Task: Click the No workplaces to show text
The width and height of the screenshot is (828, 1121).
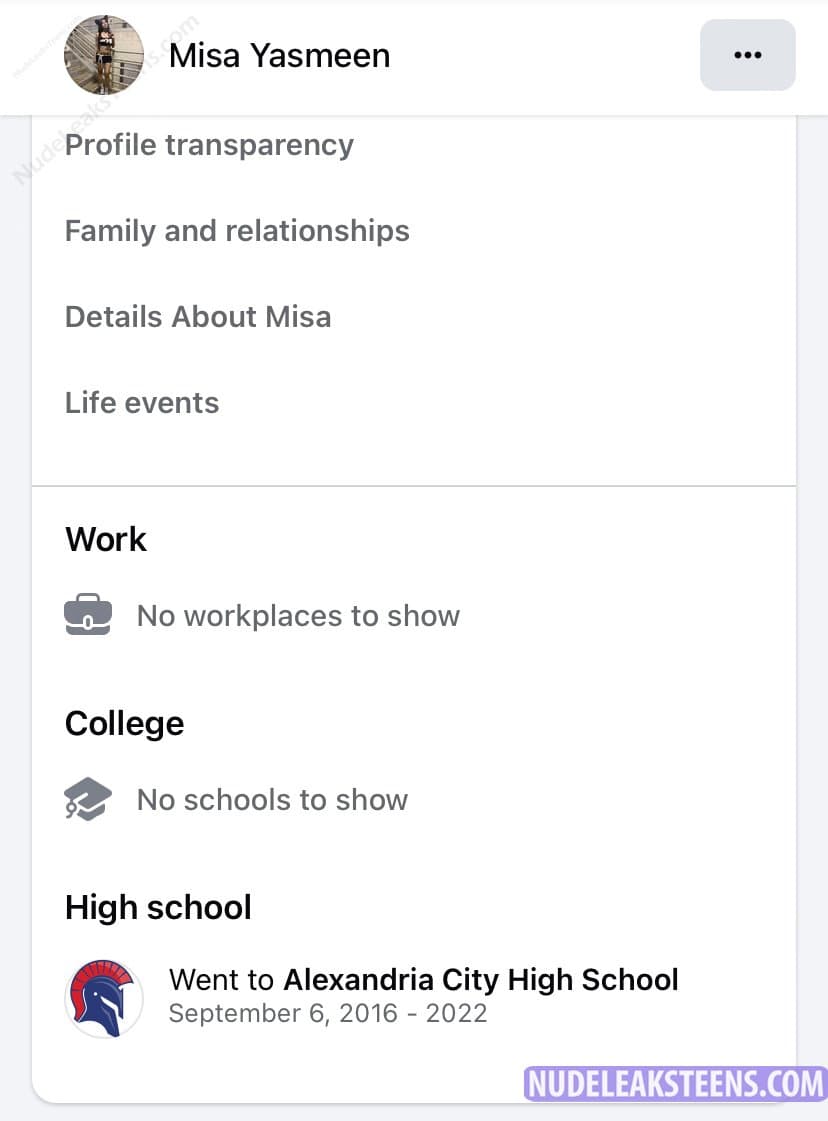Action: pyautogui.click(x=298, y=616)
